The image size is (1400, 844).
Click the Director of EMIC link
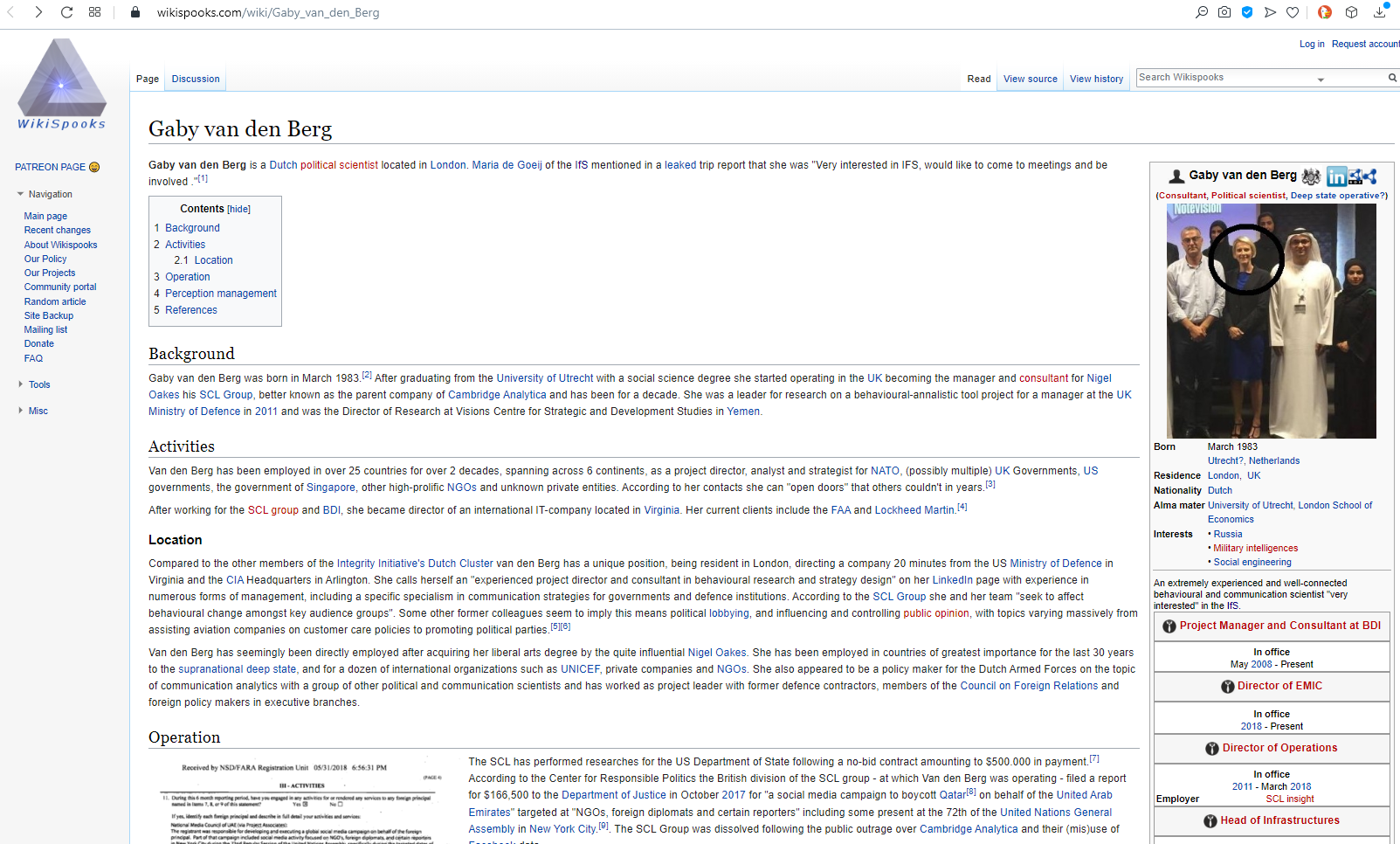coord(1279,686)
